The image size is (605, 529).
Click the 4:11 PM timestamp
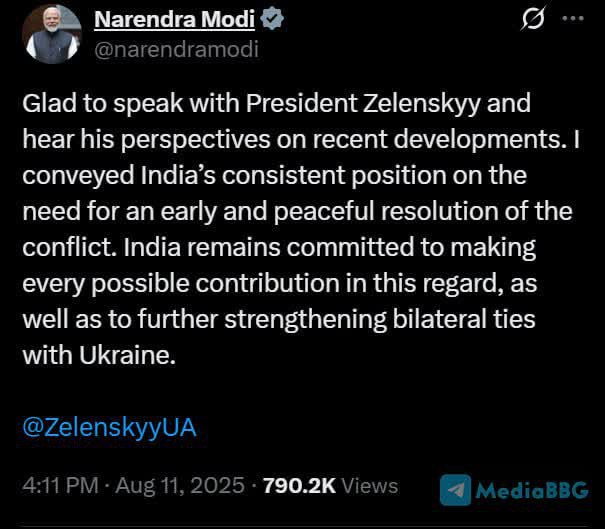[x=61, y=485]
